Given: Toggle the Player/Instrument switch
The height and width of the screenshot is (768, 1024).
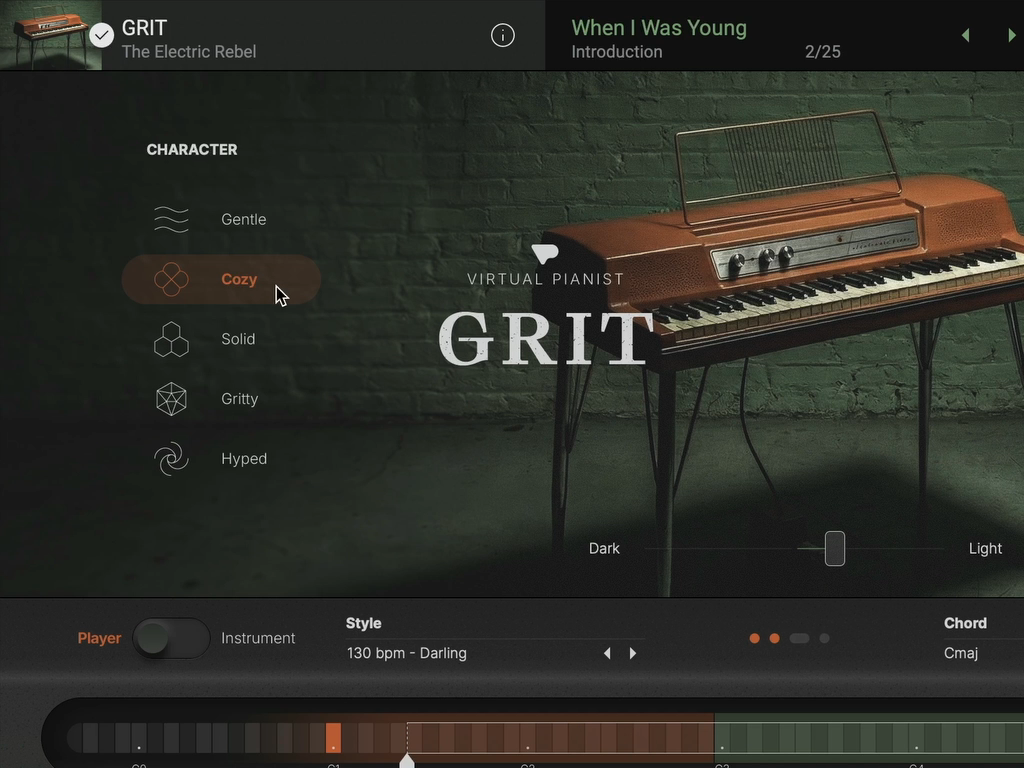Looking at the screenshot, I should point(171,638).
